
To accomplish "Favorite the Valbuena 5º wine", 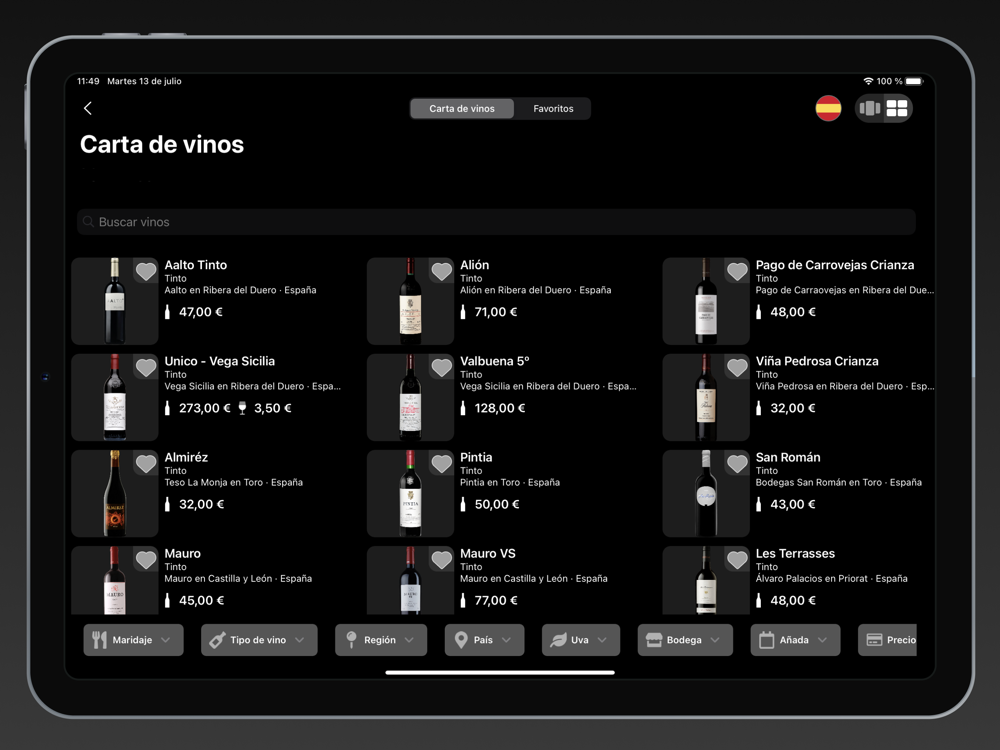I will pyautogui.click(x=441, y=368).
